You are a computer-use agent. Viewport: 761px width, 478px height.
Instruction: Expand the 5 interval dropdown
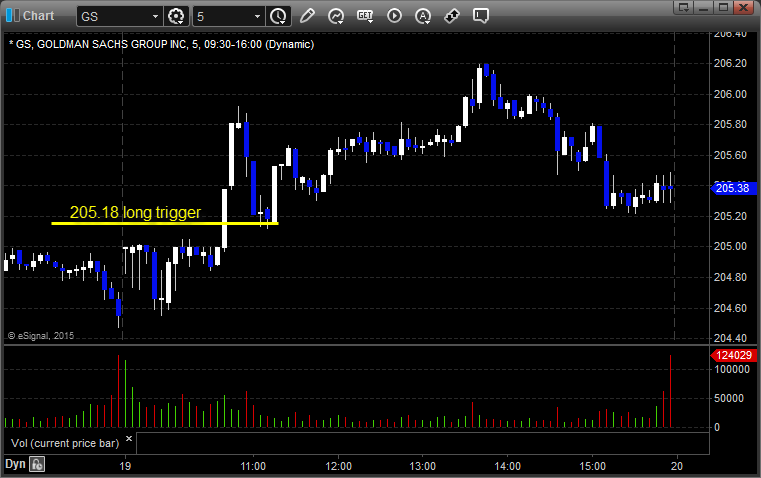coord(258,16)
